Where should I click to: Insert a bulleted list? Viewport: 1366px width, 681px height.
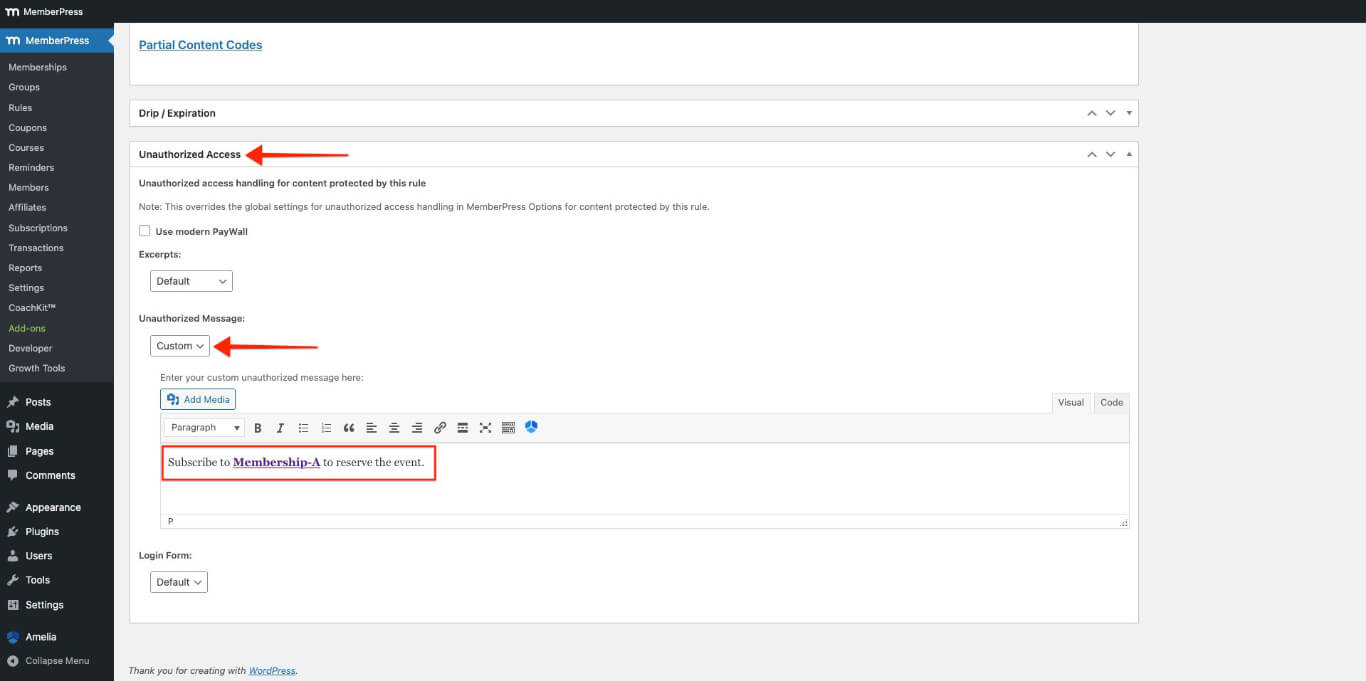coord(303,428)
